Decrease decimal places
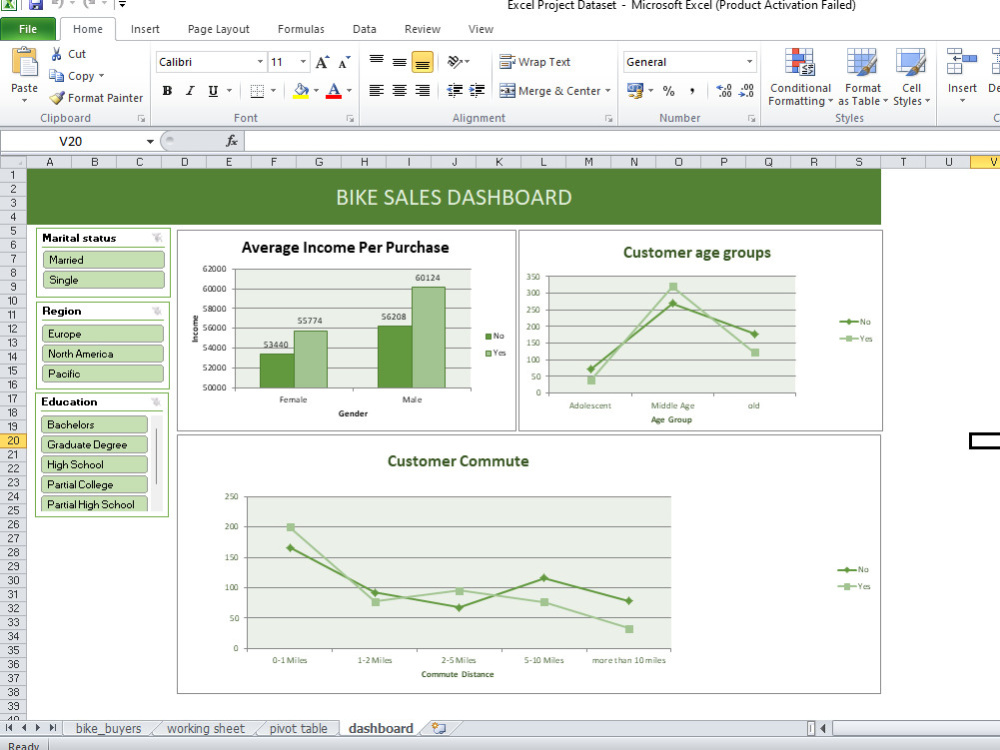The image size is (1000, 750). click(x=746, y=91)
